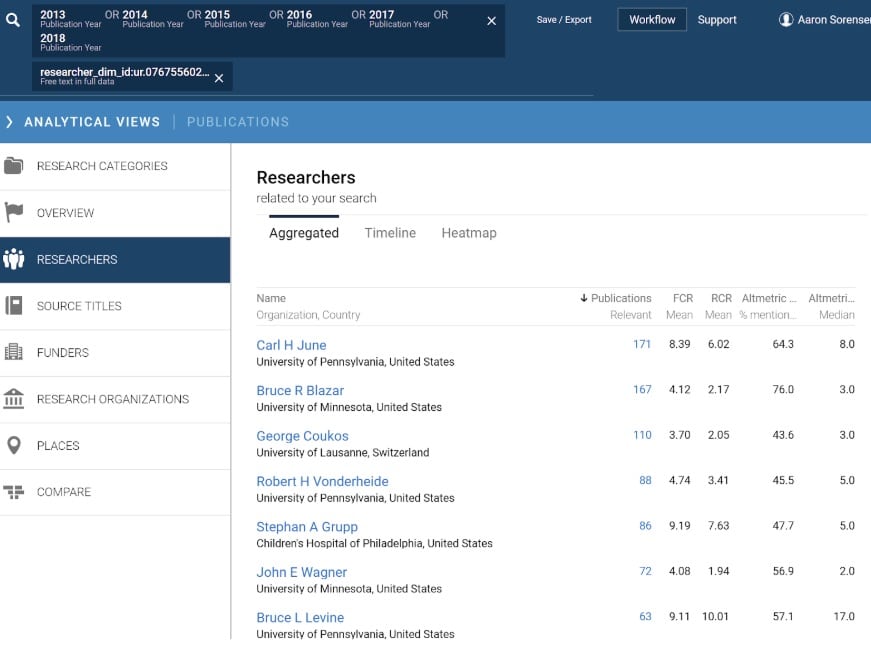Image resolution: width=871 pixels, height=646 pixels.
Task: Click Support in the top bar
Action: pos(717,20)
